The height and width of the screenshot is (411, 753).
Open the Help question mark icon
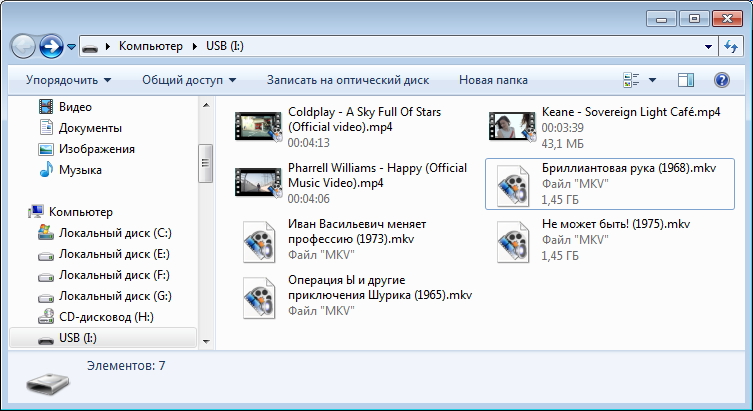click(x=721, y=80)
